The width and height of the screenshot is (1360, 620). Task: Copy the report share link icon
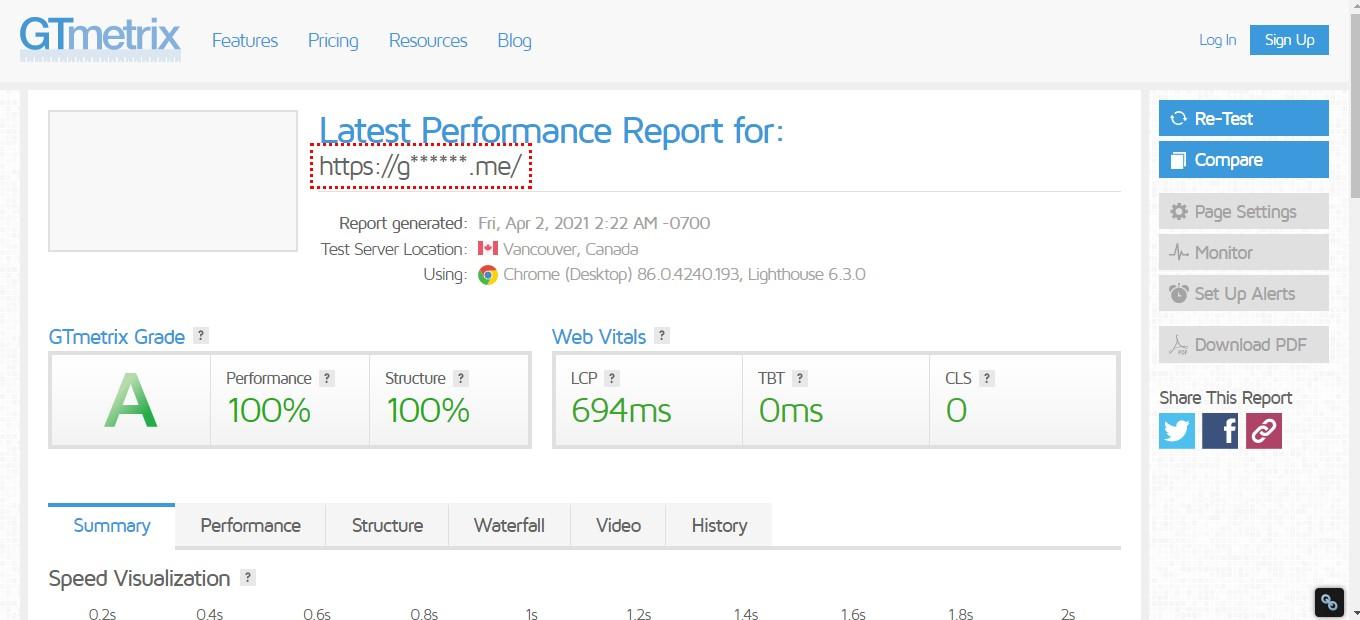tap(1263, 430)
